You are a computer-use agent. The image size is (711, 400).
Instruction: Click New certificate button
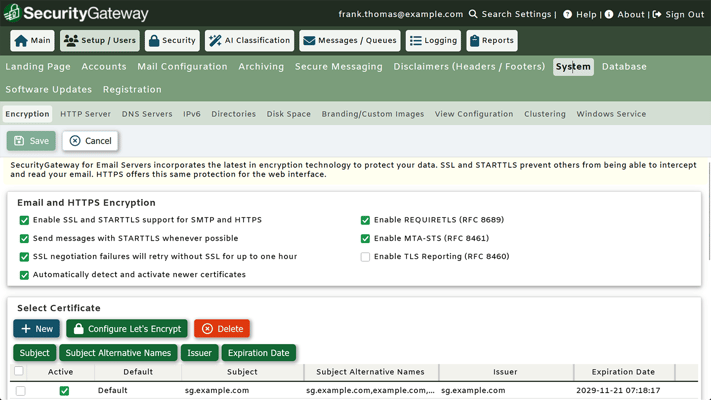36,329
